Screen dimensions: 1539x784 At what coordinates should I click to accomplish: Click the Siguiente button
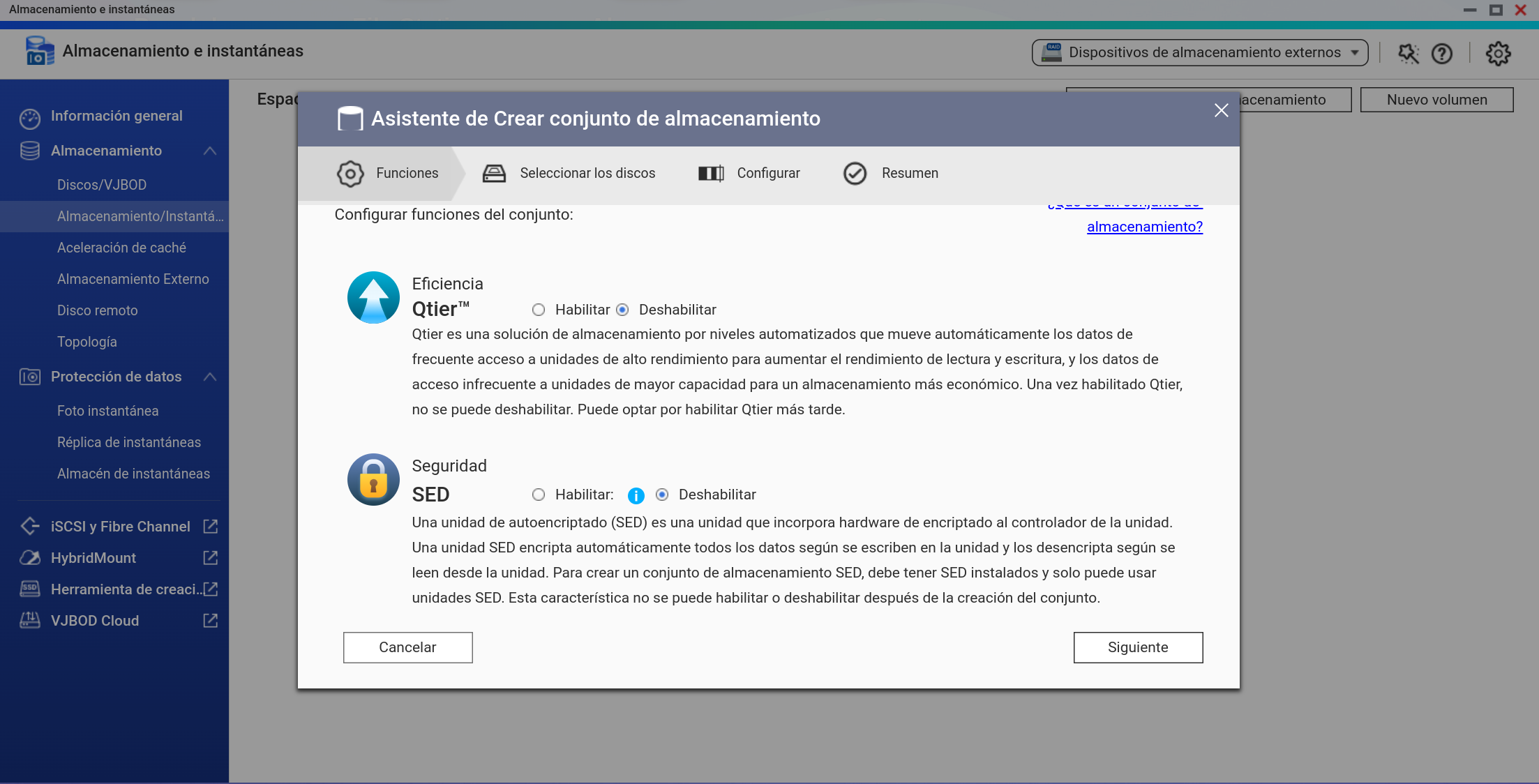tap(1137, 647)
